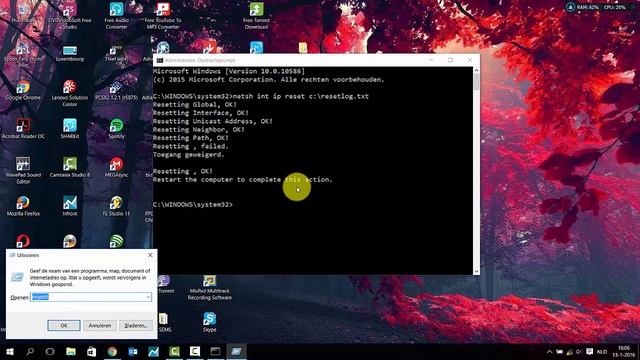The height and width of the screenshot is (360, 640).
Task: Click the NLD language indicator
Action: (x=602, y=352)
